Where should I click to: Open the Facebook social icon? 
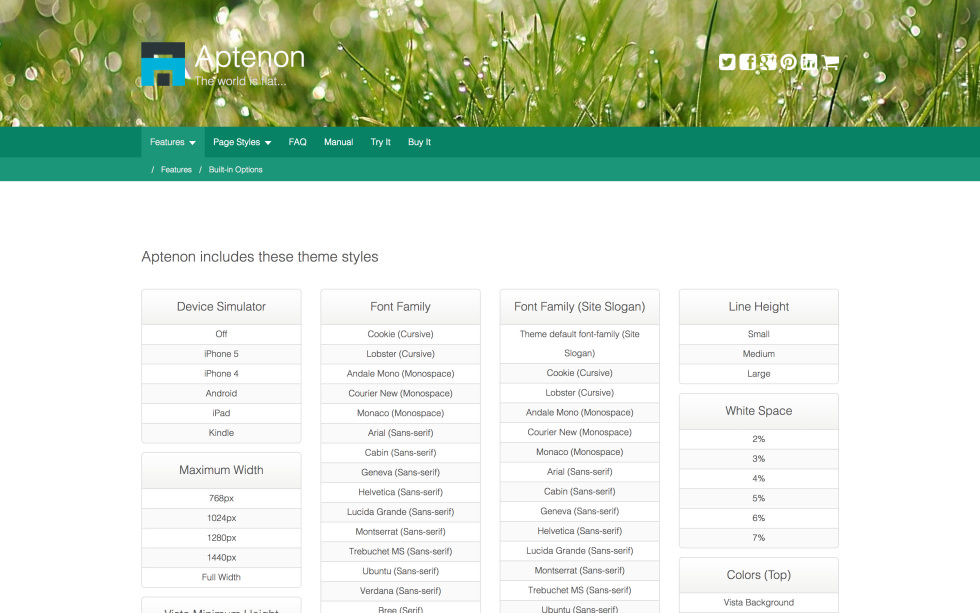coord(747,62)
